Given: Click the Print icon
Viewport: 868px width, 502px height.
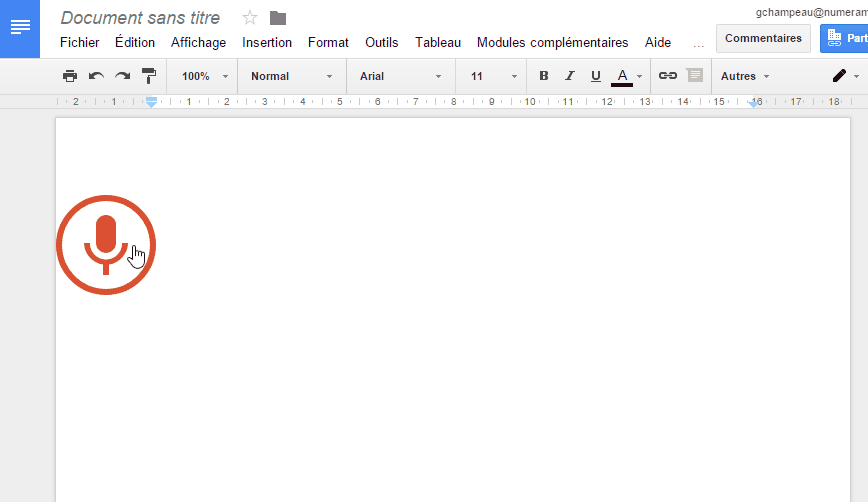Looking at the screenshot, I should click(x=70, y=76).
